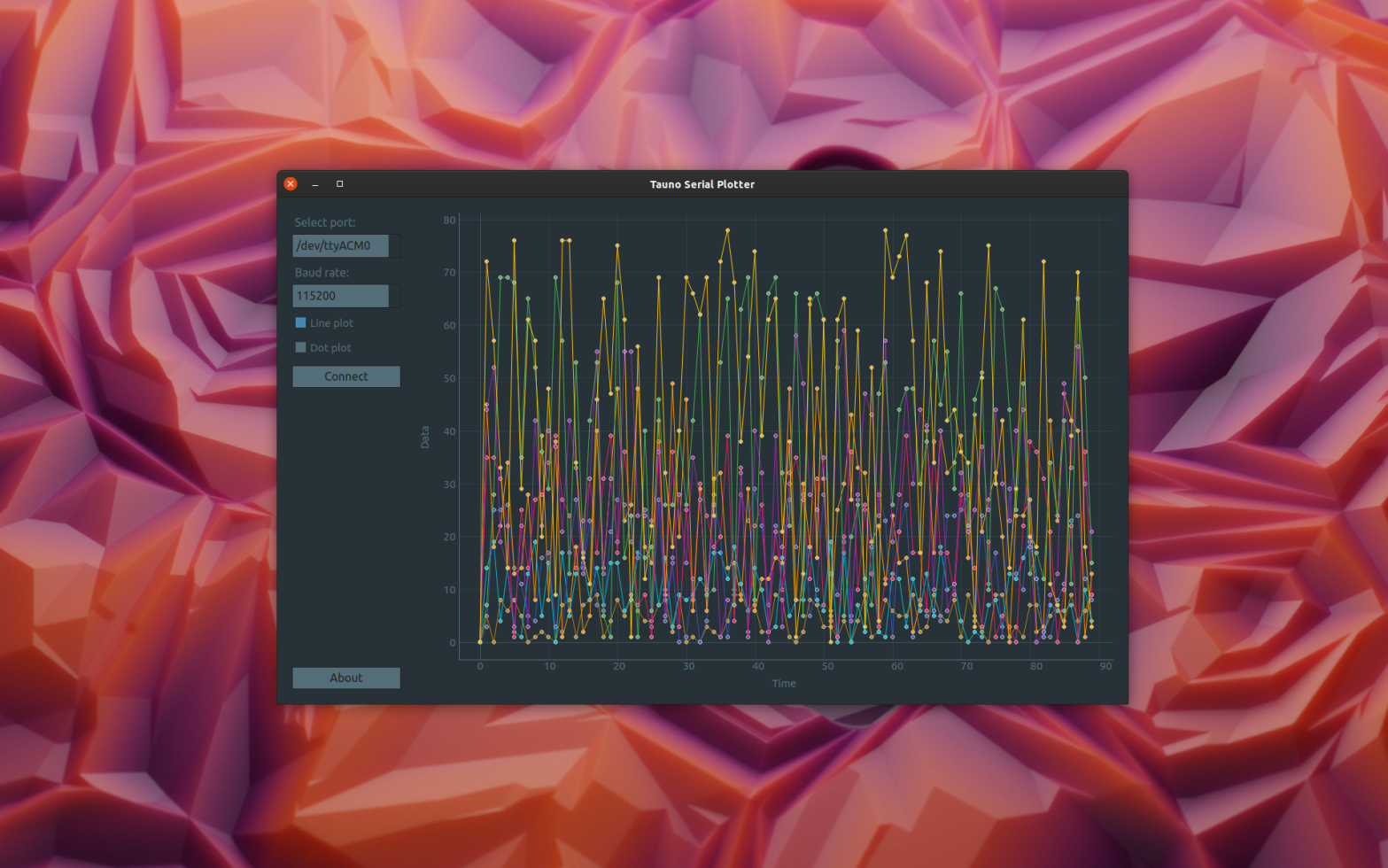The width and height of the screenshot is (1388, 868).
Task: Click the Tauno Serial Plotter title text
Action: (702, 184)
